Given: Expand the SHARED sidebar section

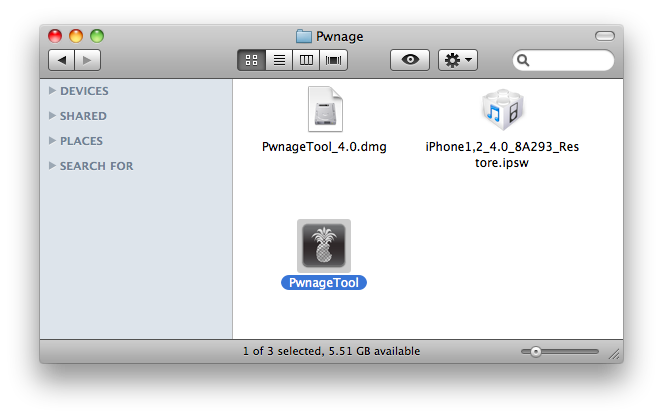Looking at the screenshot, I should click(52, 116).
